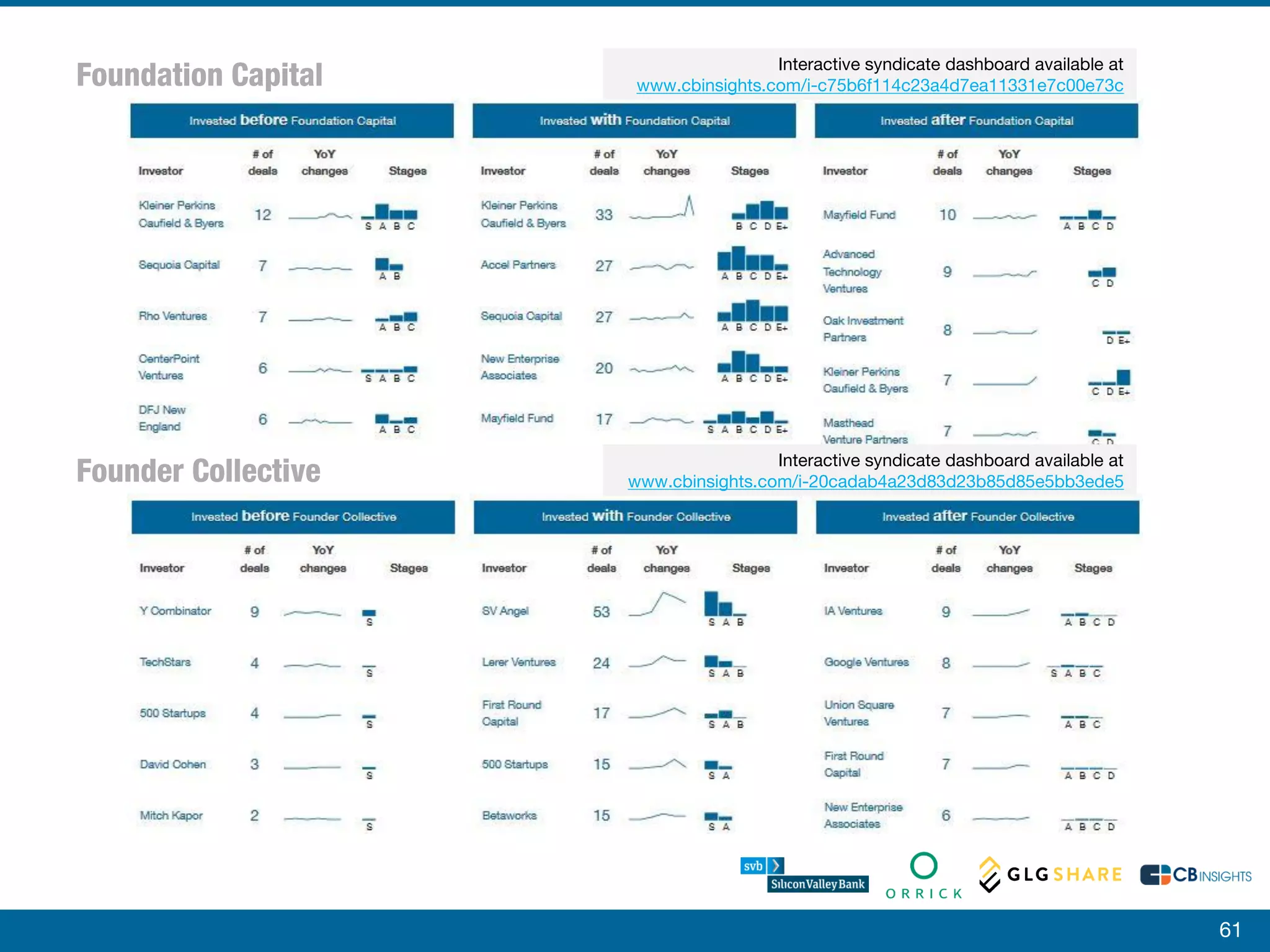The image size is (1270, 952).
Task: Click the deal count 53 for SV Angel
Action: click(x=602, y=612)
